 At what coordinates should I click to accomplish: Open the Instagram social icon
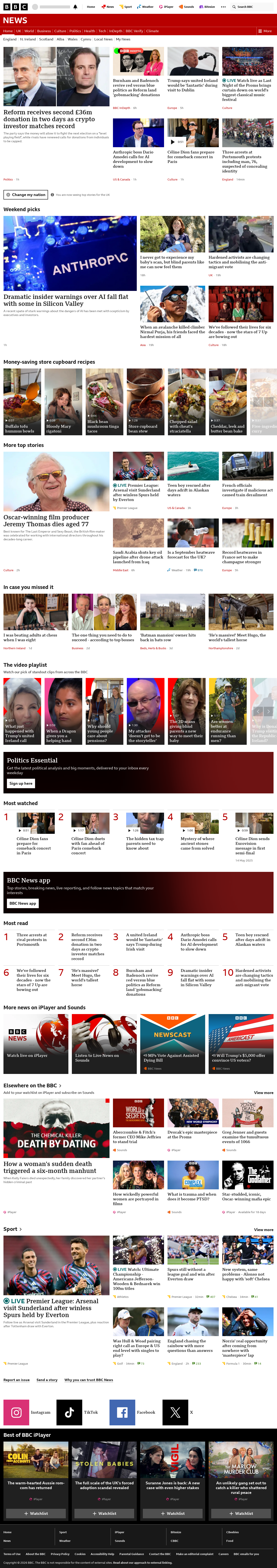(16, 1412)
